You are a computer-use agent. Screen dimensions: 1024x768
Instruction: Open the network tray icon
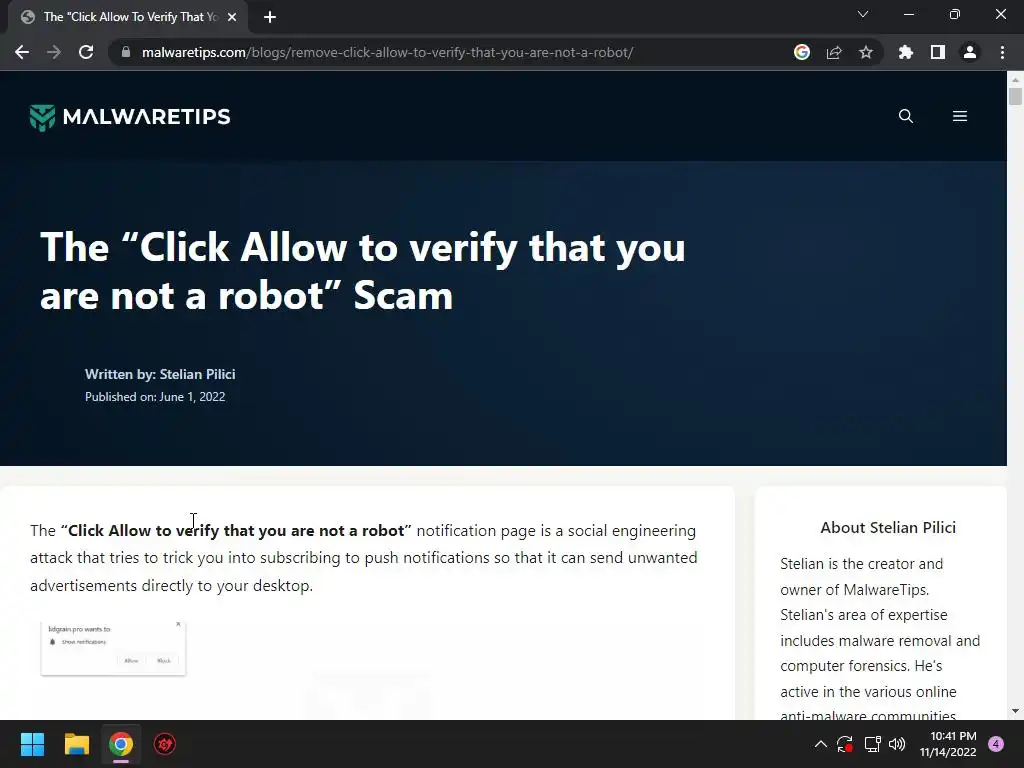point(872,744)
